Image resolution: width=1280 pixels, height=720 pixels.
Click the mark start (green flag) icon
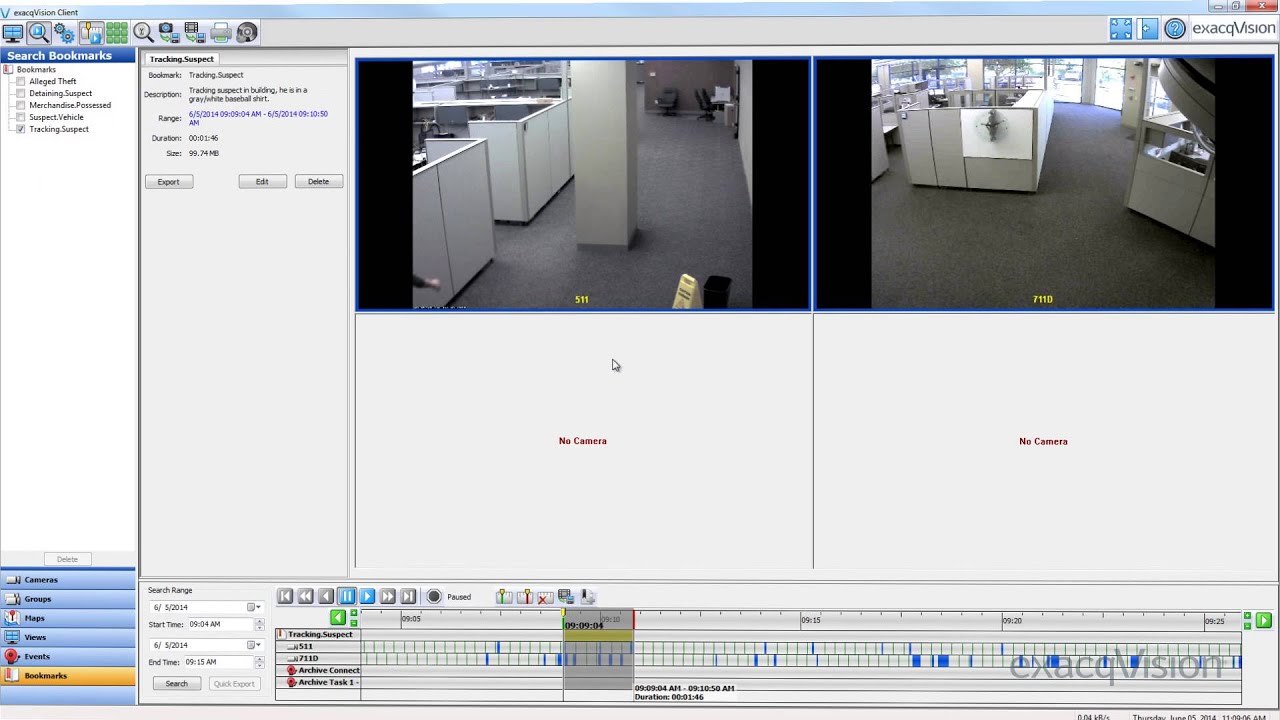coord(504,596)
